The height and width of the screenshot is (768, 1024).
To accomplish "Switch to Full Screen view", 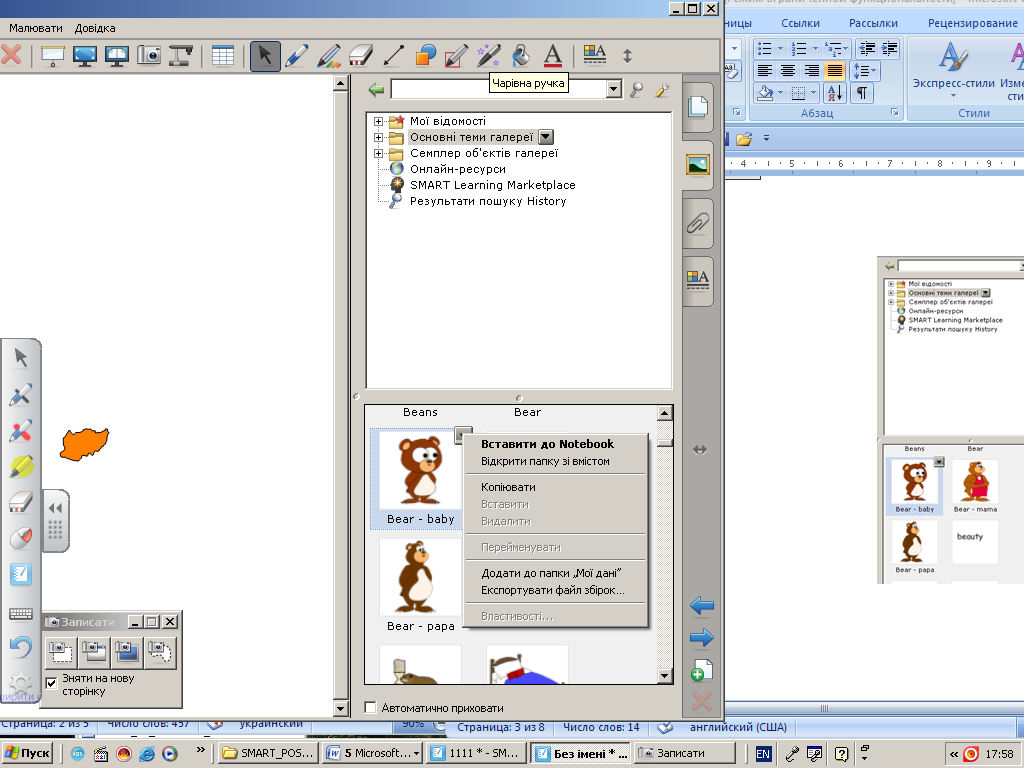I will coord(85,56).
